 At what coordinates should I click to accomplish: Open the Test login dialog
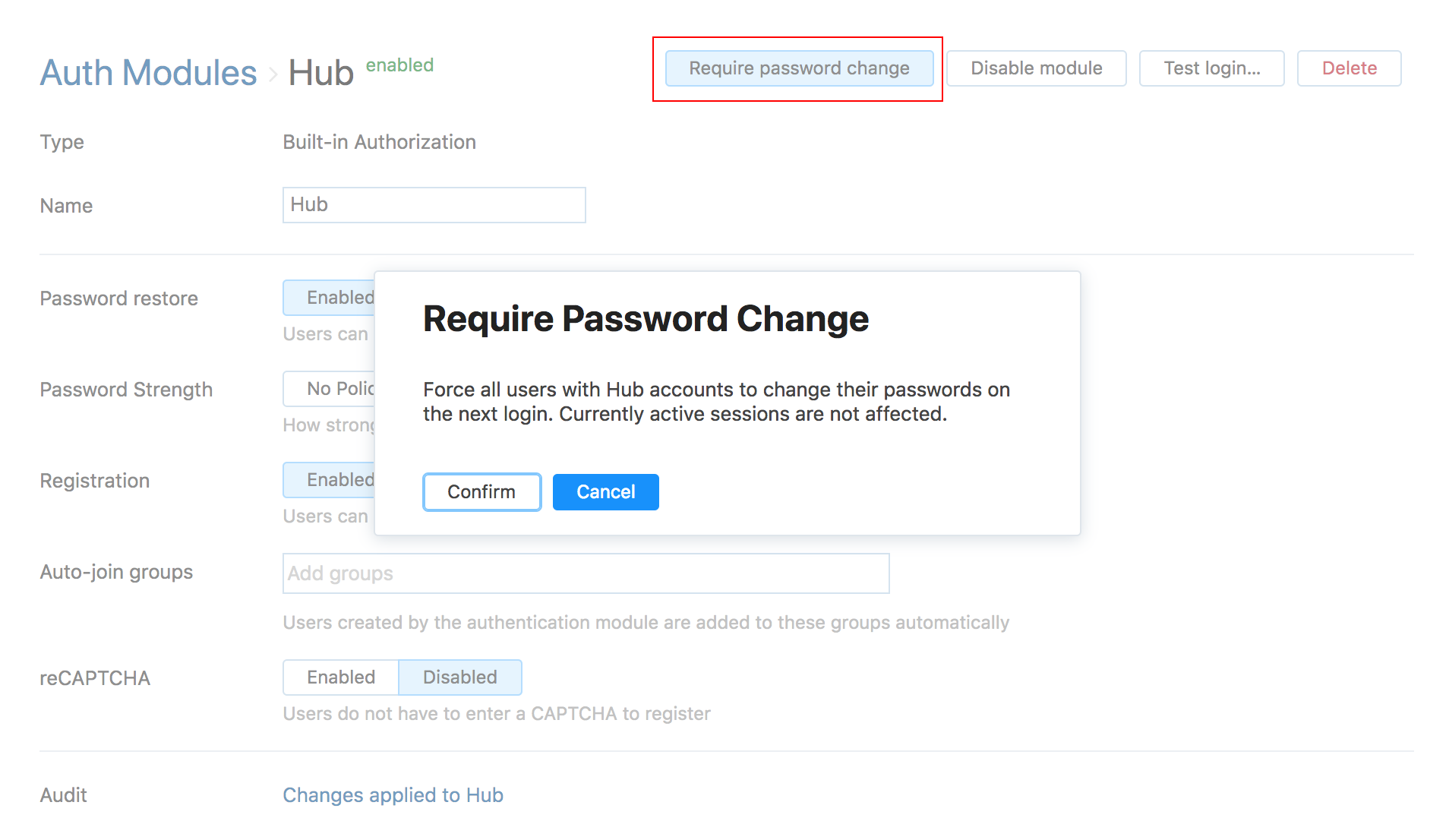tap(1211, 68)
